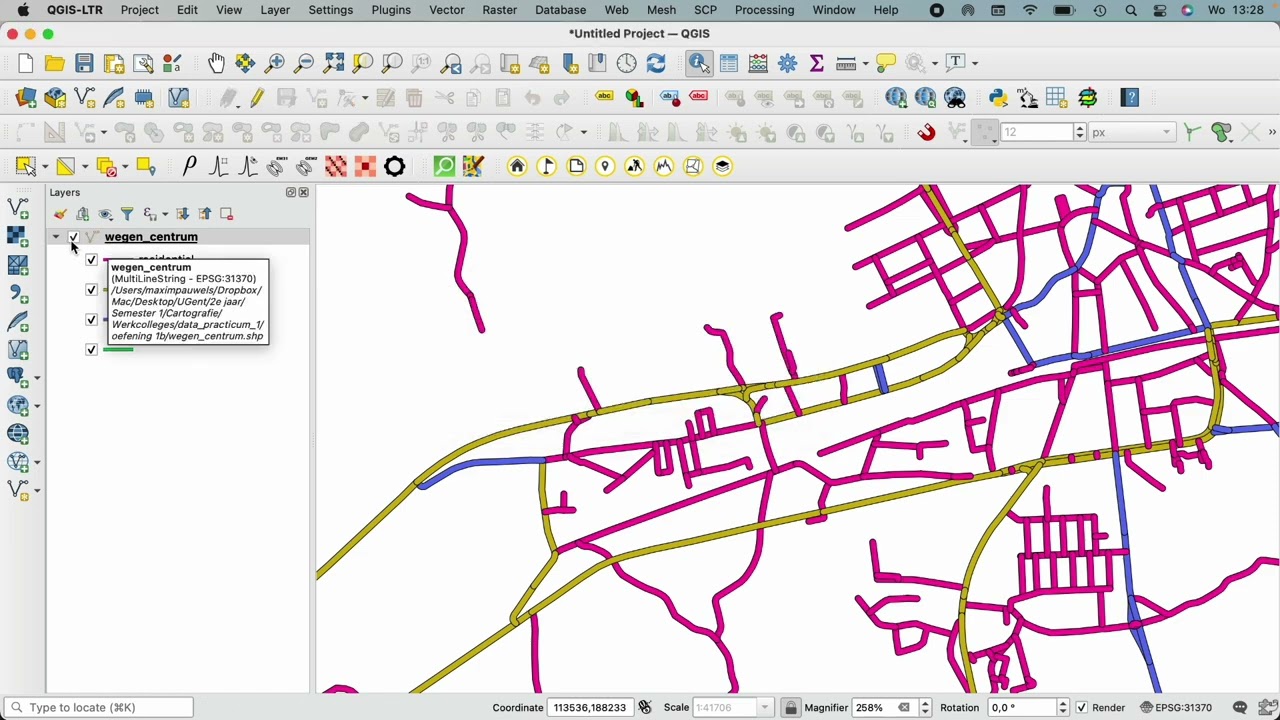Image resolution: width=1280 pixels, height=720 pixels.
Task: Toggle the lock scale padlock button
Action: point(790,708)
